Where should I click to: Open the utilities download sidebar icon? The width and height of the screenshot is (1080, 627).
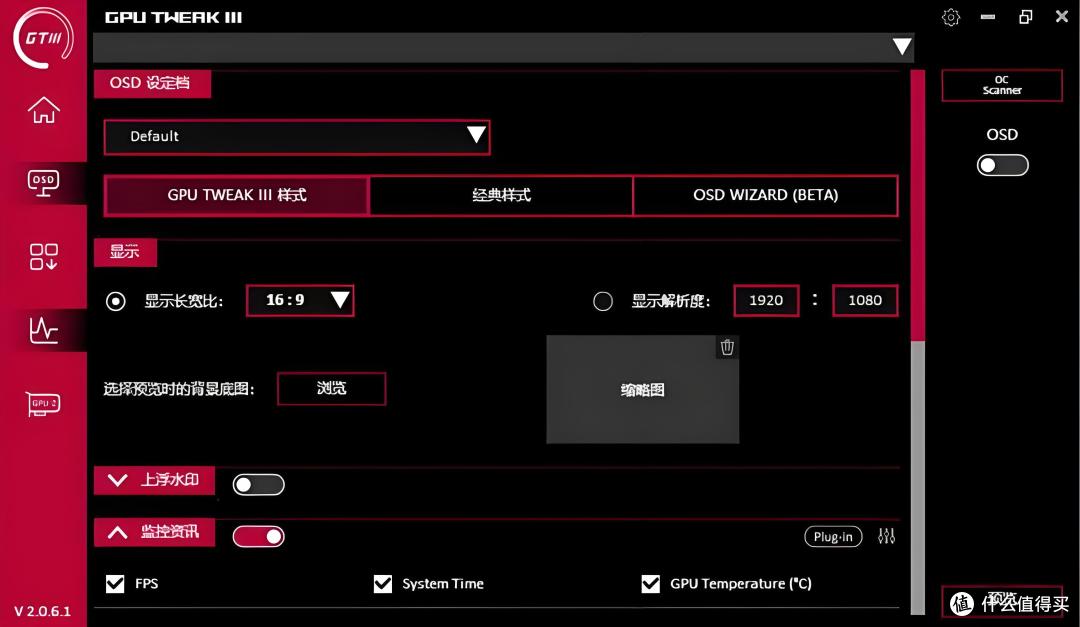(x=43, y=256)
